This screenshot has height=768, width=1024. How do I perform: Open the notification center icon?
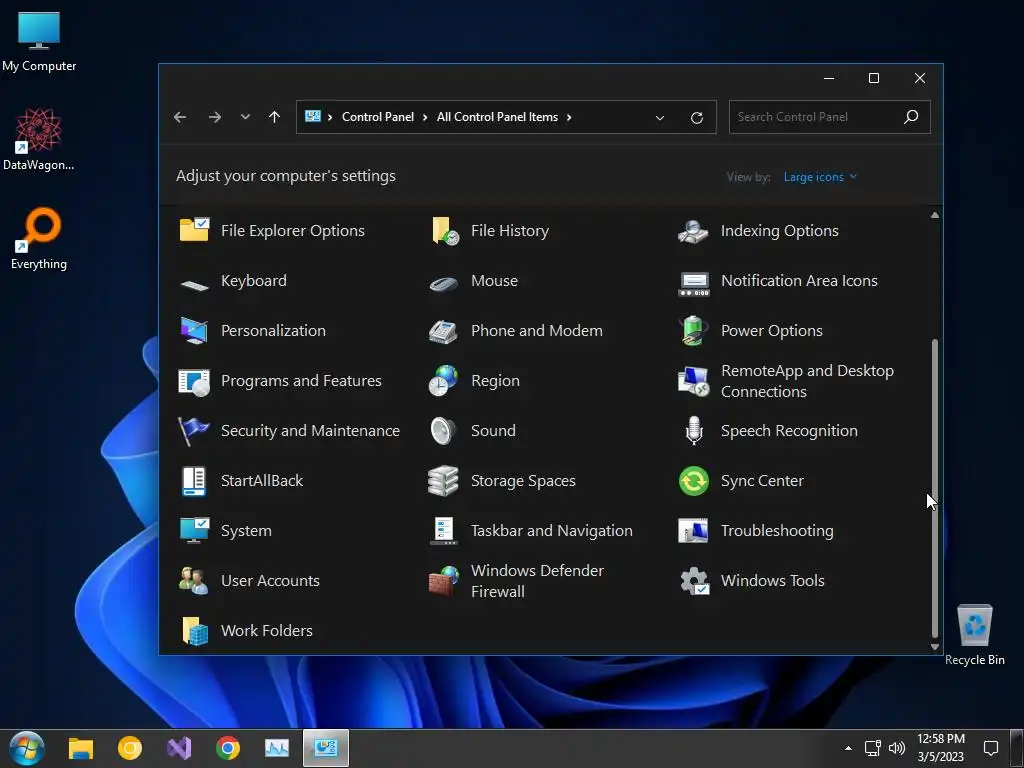coord(991,748)
